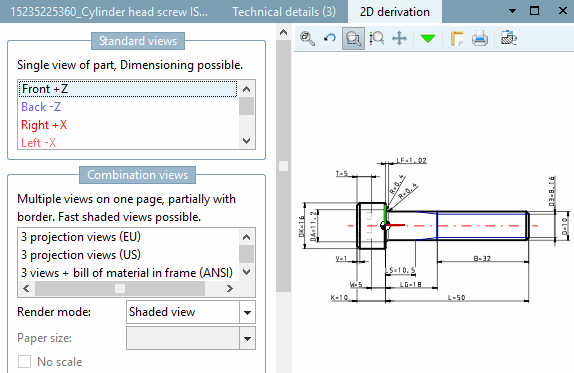Image resolution: width=574 pixels, height=373 pixels.
Task: Click the combination views horizontal scrollbar thumb
Action: 119,288
